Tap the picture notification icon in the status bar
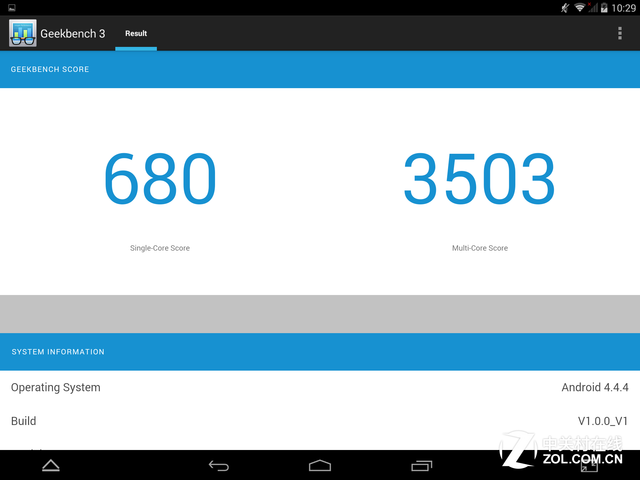640x480 pixels. point(12,8)
